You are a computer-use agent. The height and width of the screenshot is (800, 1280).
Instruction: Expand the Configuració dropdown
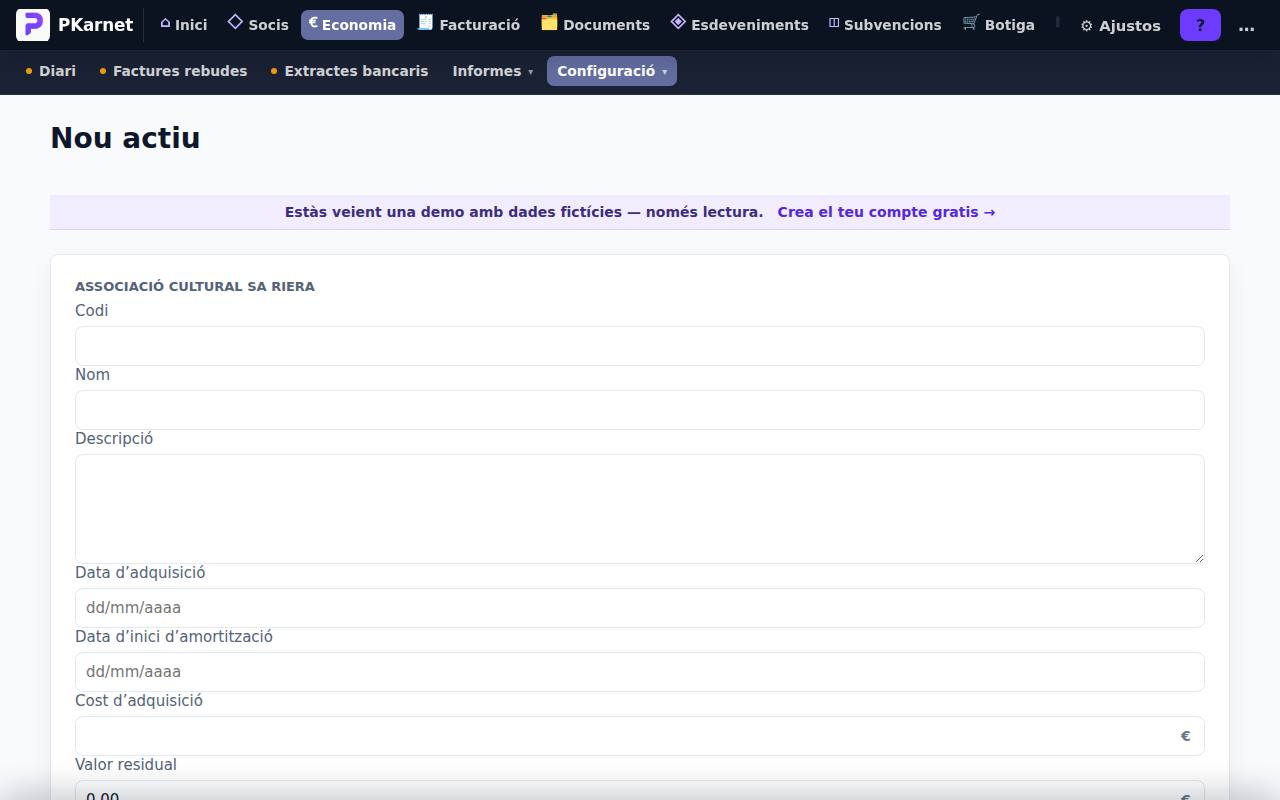tap(612, 71)
